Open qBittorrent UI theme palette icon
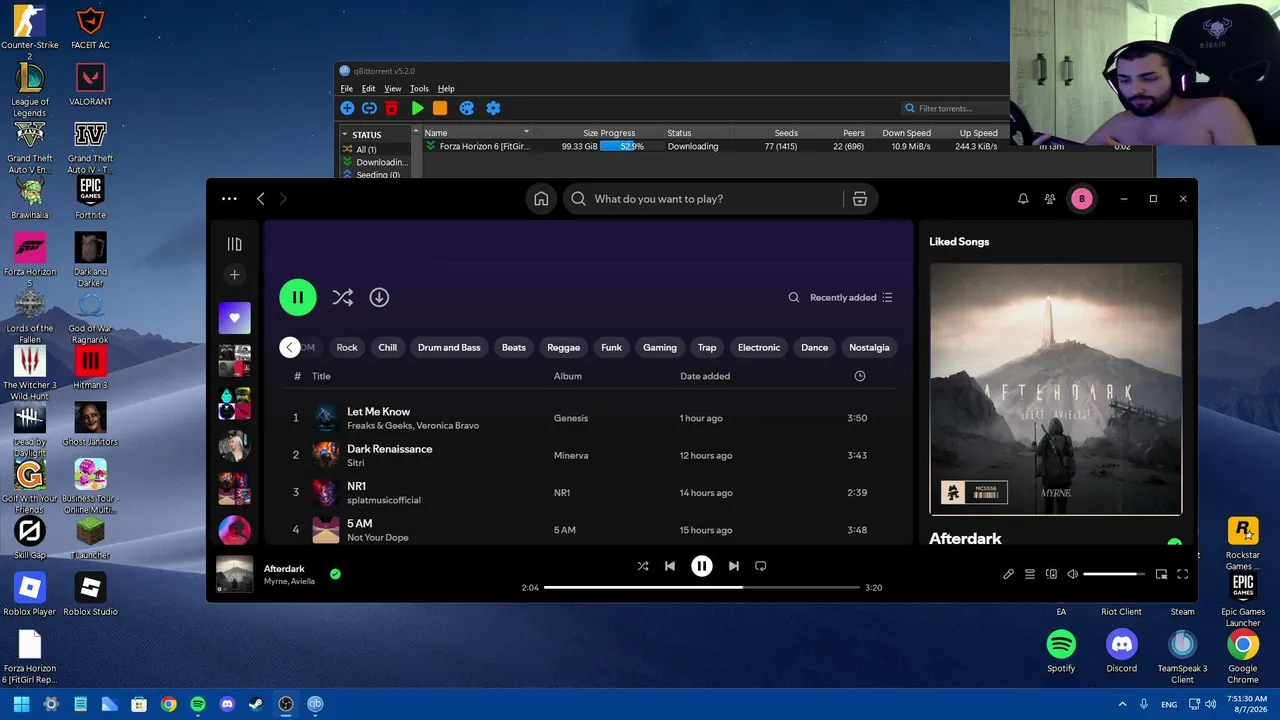 click(x=466, y=108)
